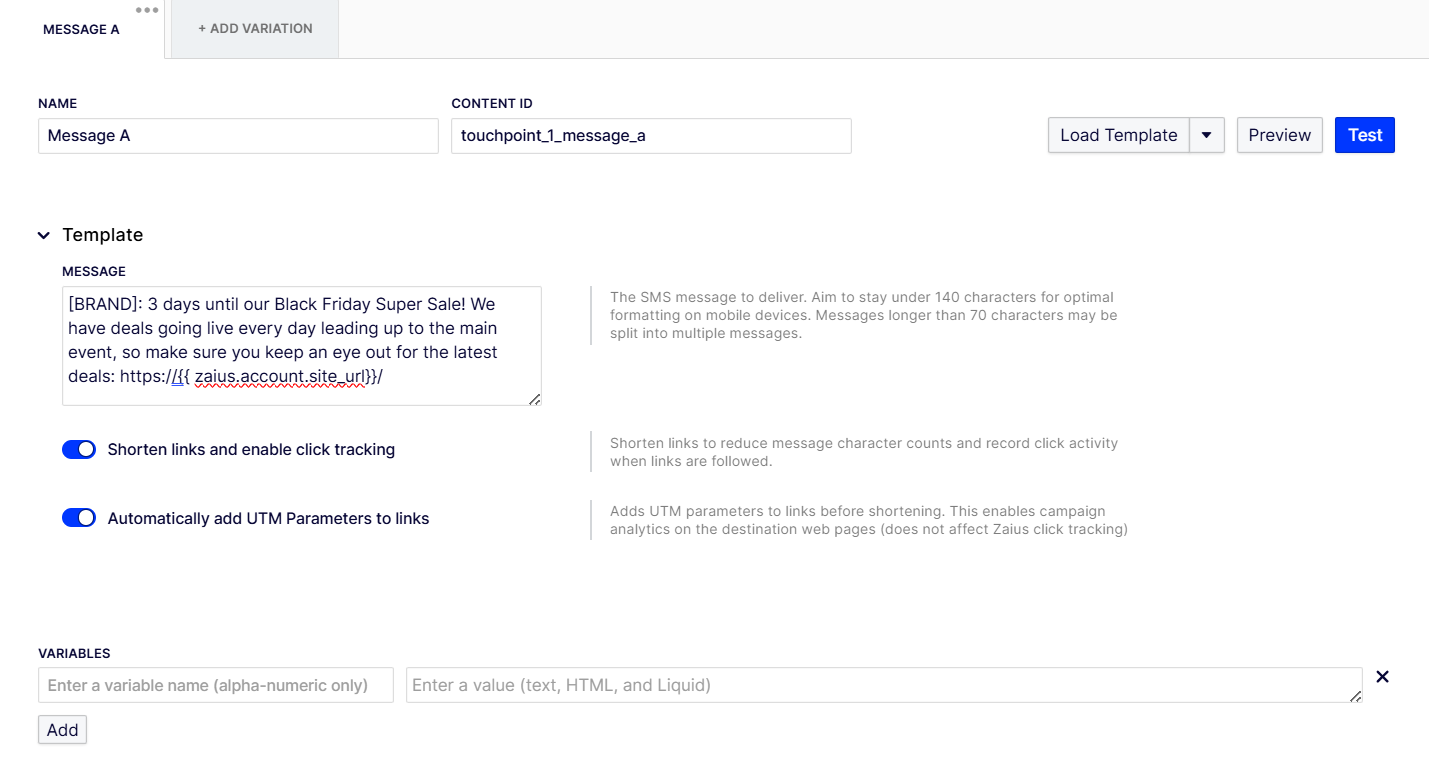Click the variable value text box
The width and height of the screenshot is (1429, 758).
tap(884, 685)
